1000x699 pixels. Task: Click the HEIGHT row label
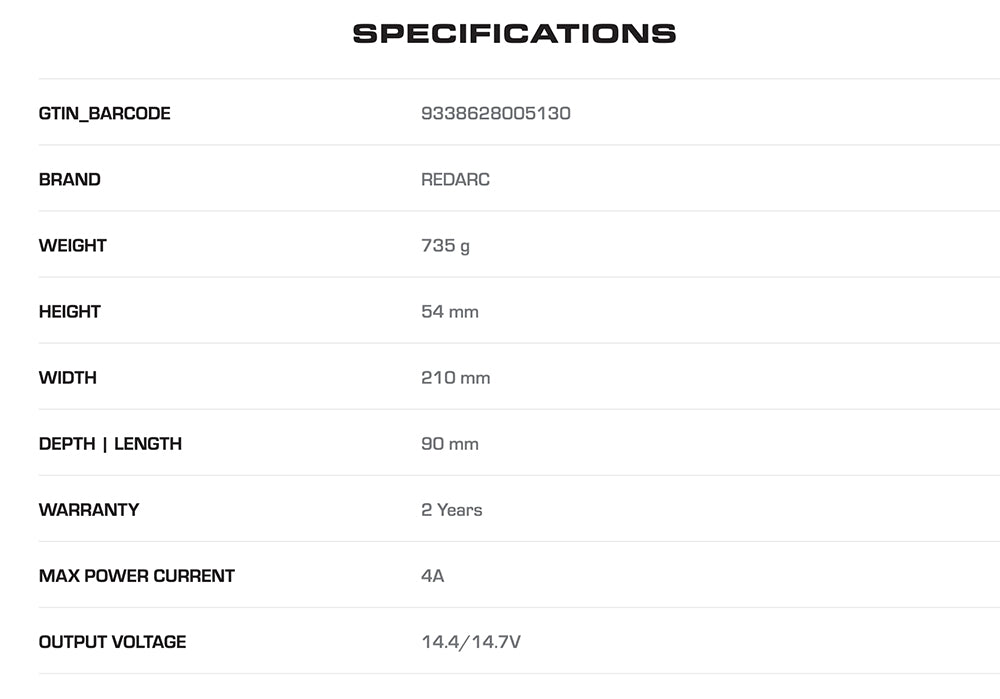[69, 312]
